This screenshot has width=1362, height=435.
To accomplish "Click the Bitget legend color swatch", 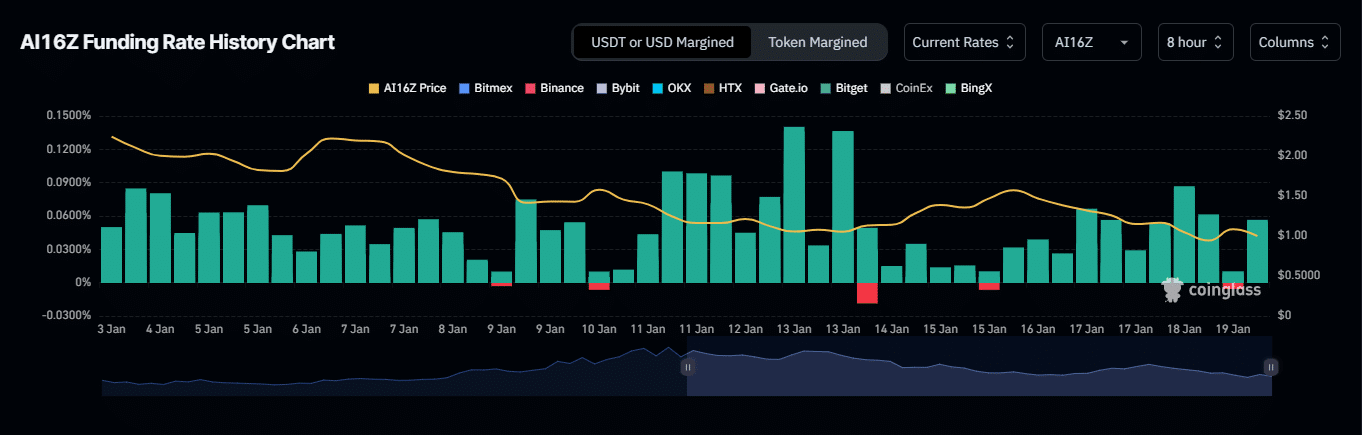I will (x=826, y=88).
